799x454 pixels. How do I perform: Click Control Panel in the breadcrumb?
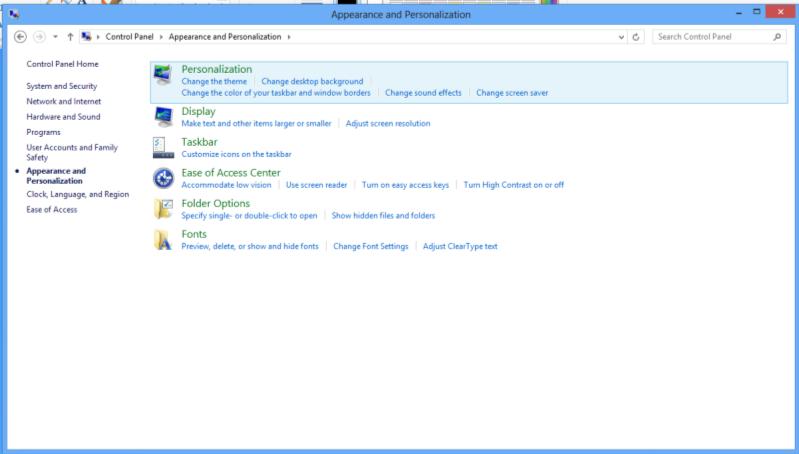click(x=129, y=37)
